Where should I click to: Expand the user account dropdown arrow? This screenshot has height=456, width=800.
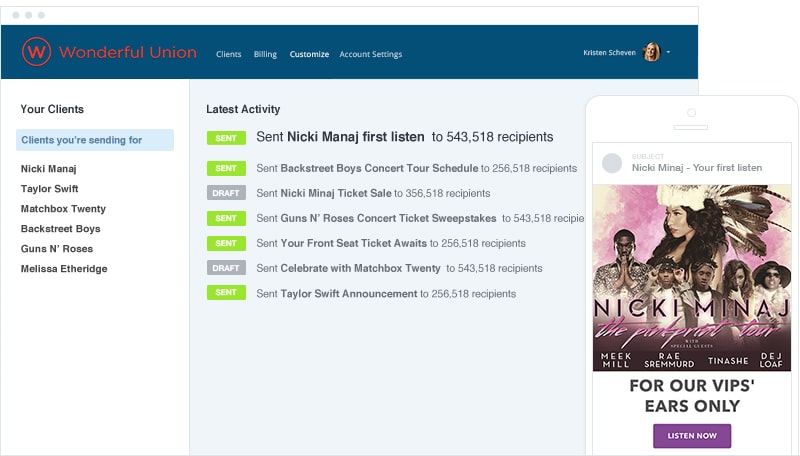[668, 53]
